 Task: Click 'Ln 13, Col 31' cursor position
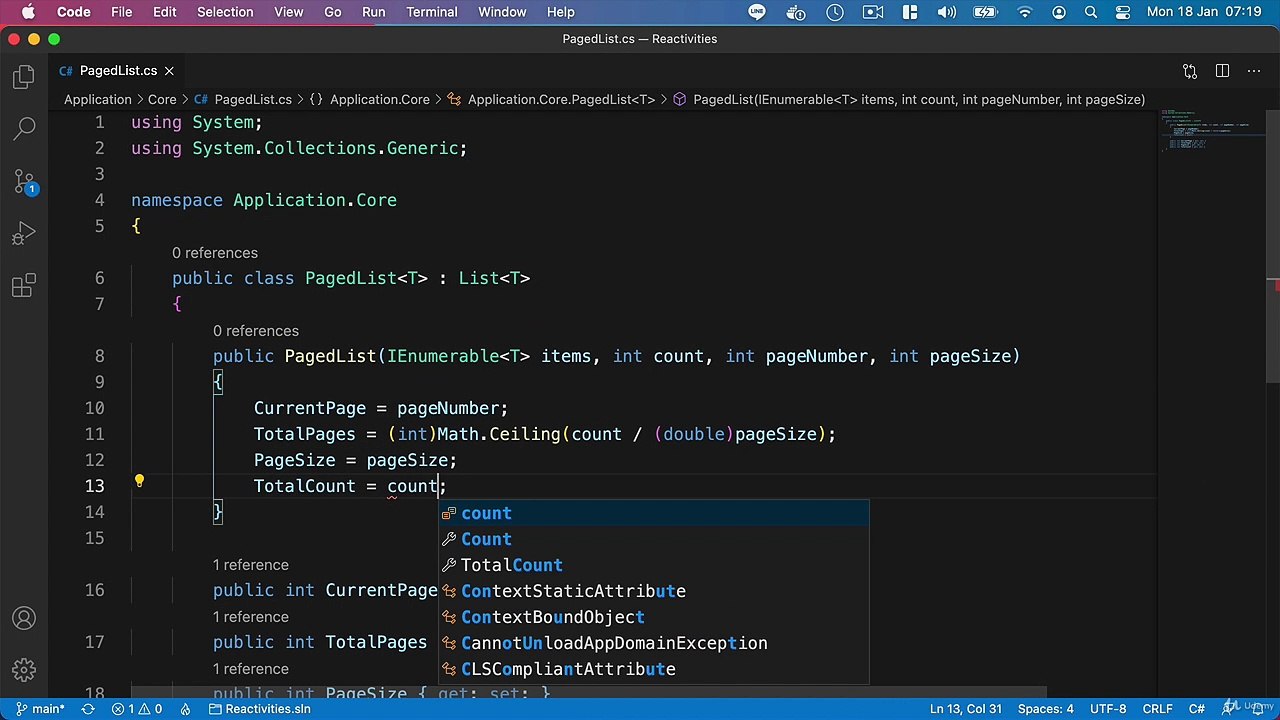[965, 709]
